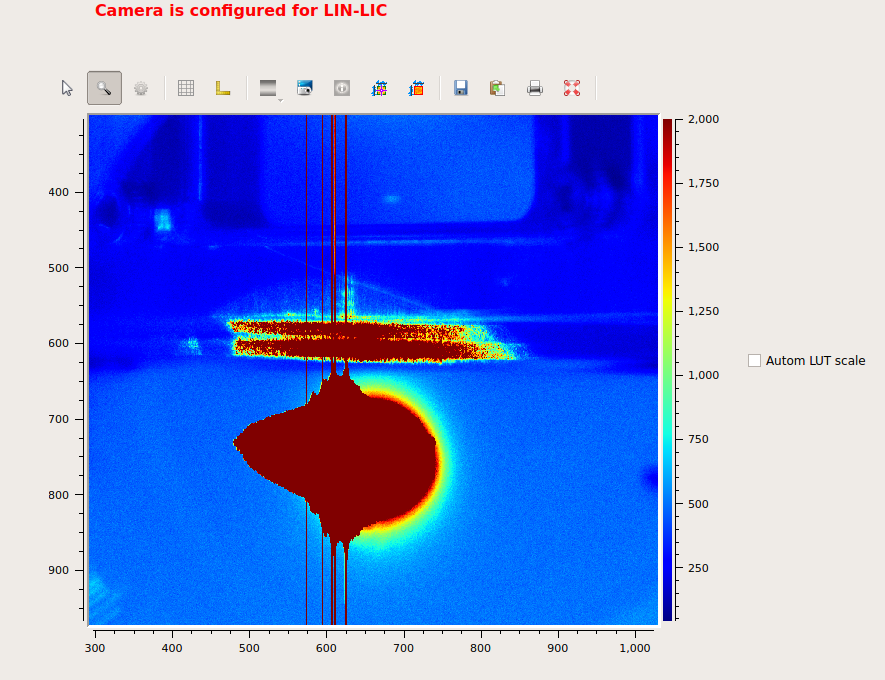Click the yellow ruler axes icon
This screenshot has height=680, width=885.
coord(223,88)
